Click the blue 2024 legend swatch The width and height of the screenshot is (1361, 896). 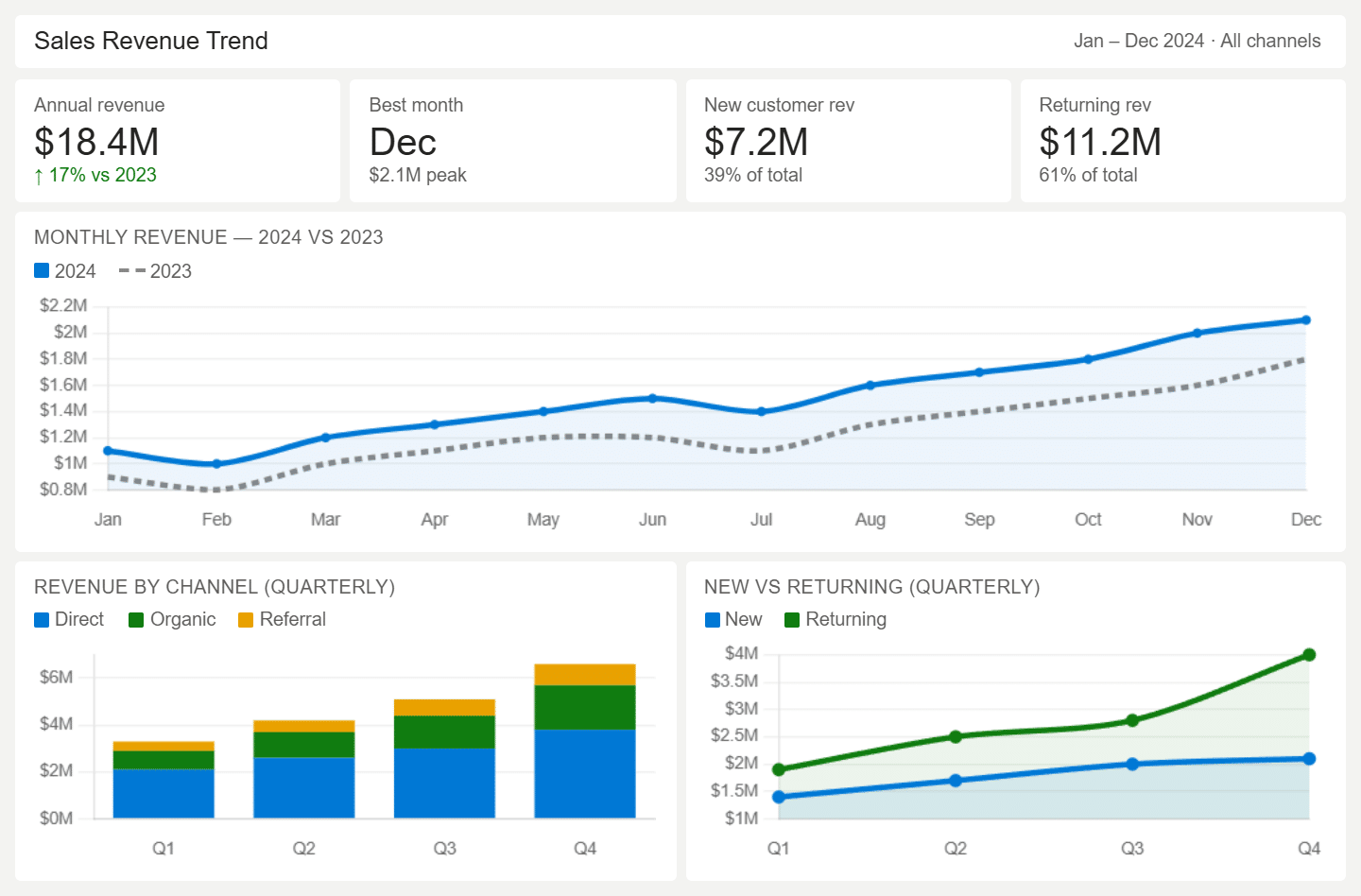[42, 270]
